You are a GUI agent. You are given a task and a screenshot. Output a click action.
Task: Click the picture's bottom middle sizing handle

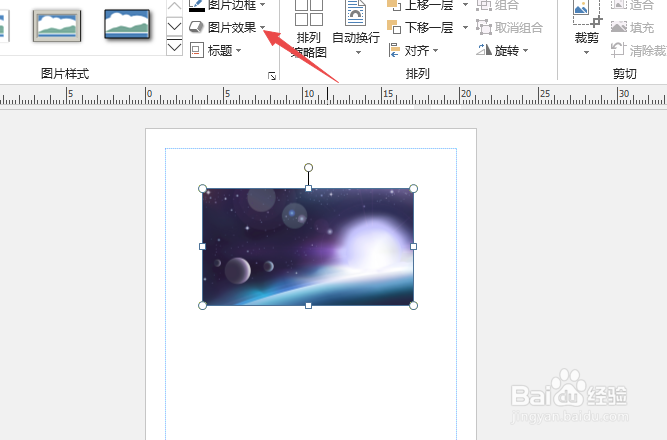[308, 306]
